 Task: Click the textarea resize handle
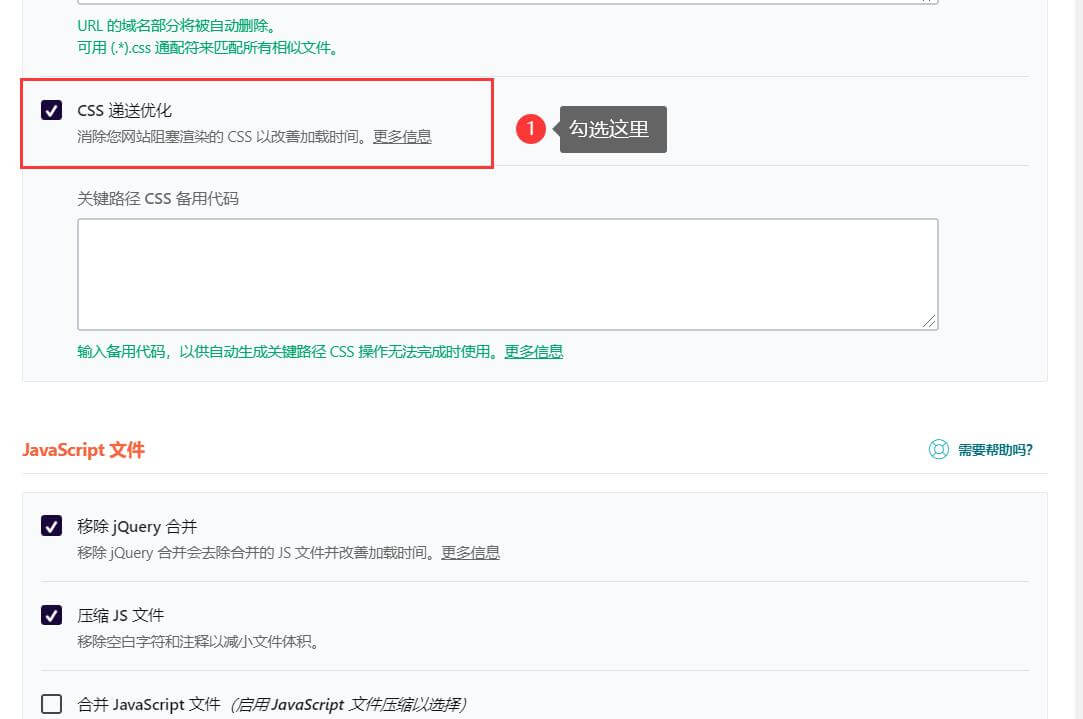[x=929, y=321]
